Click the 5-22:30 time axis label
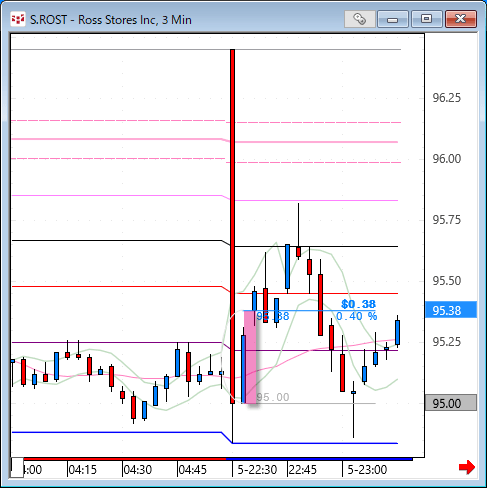The width and height of the screenshot is (487, 488). pos(257,470)
